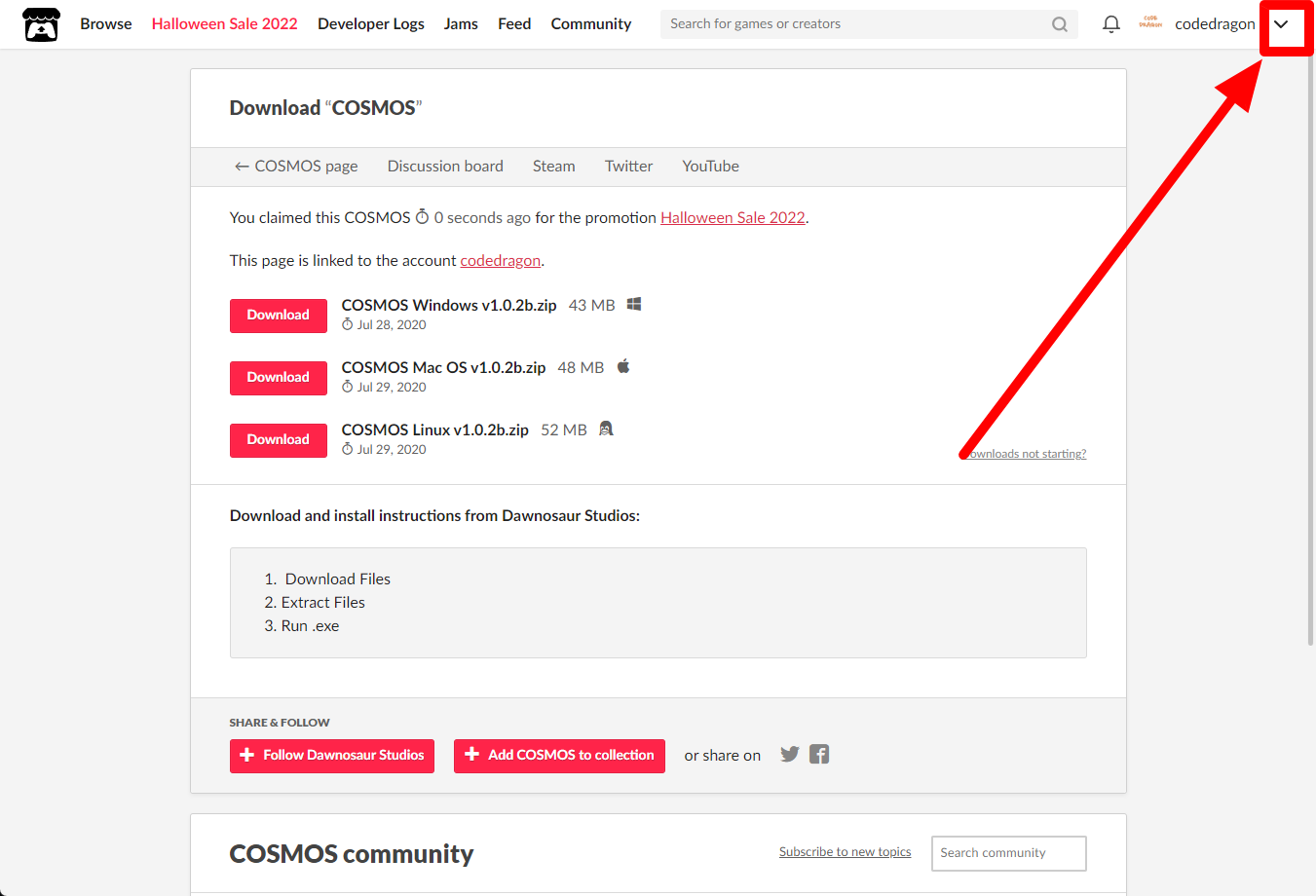The width and height of the screenshot is (1316, 896).
Task: Open the Browse menu
Action: point(106,24)
